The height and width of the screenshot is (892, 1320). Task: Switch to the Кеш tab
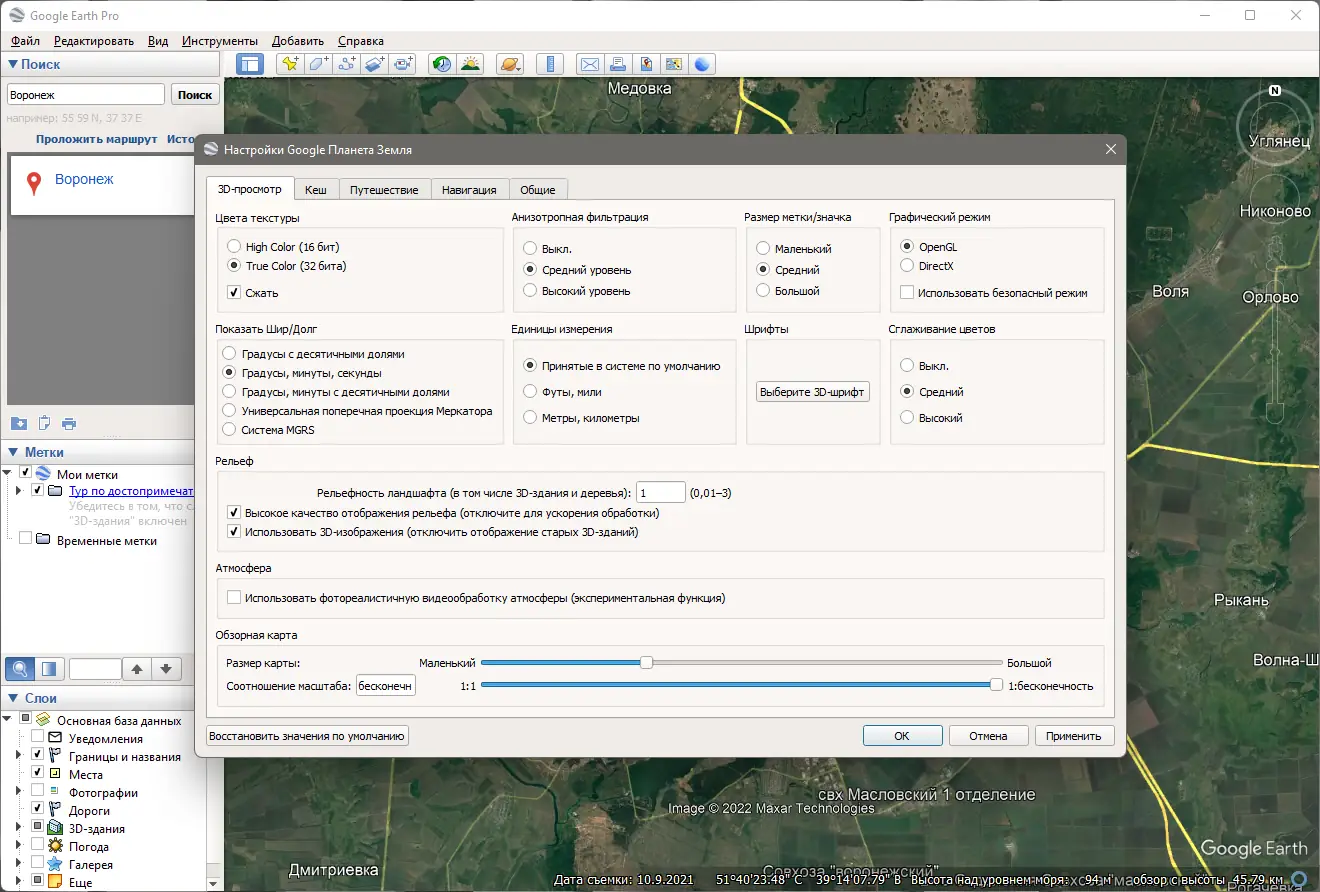[x=316, y=189]
